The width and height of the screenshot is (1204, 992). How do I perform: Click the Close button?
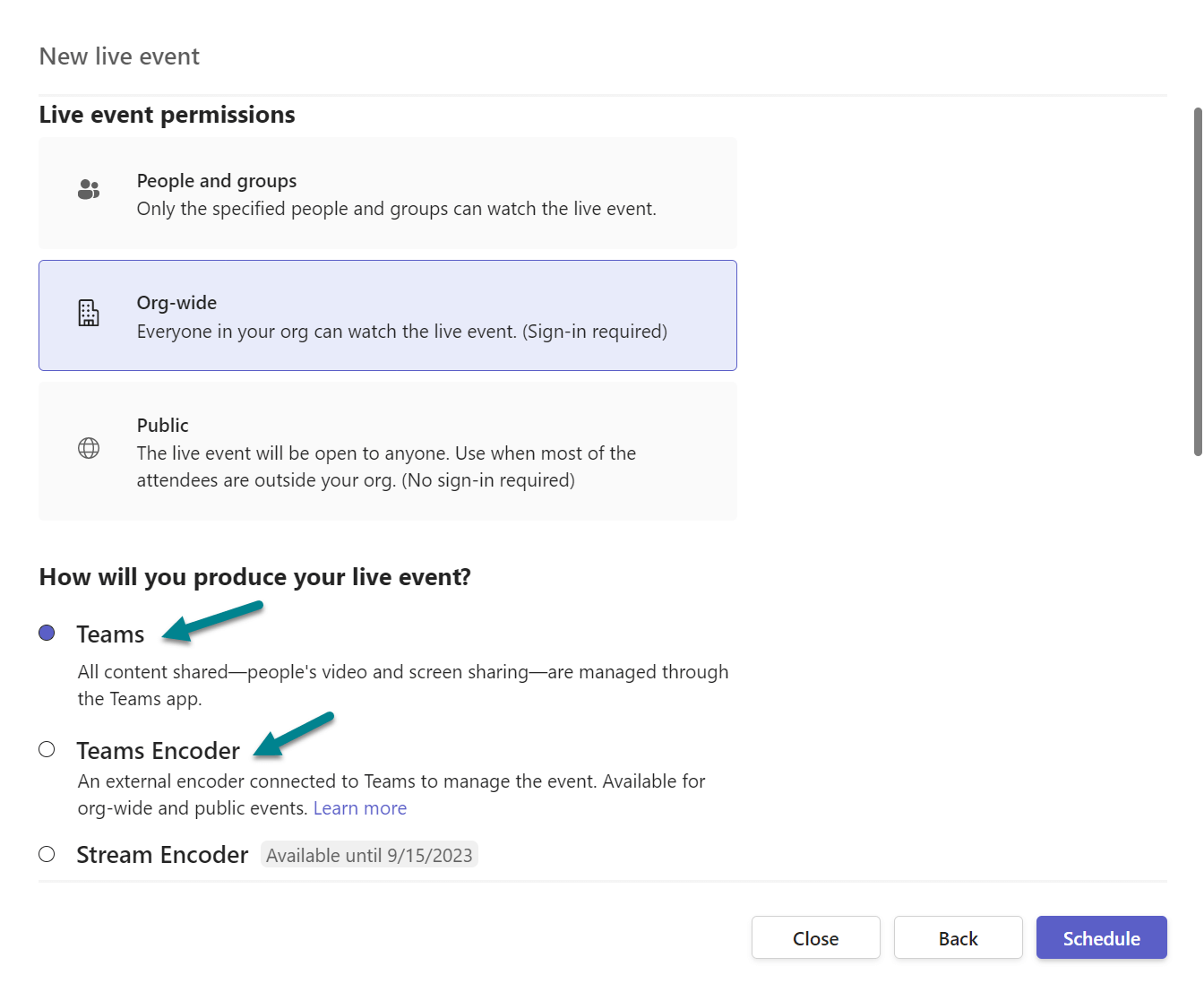coord(815,937)
